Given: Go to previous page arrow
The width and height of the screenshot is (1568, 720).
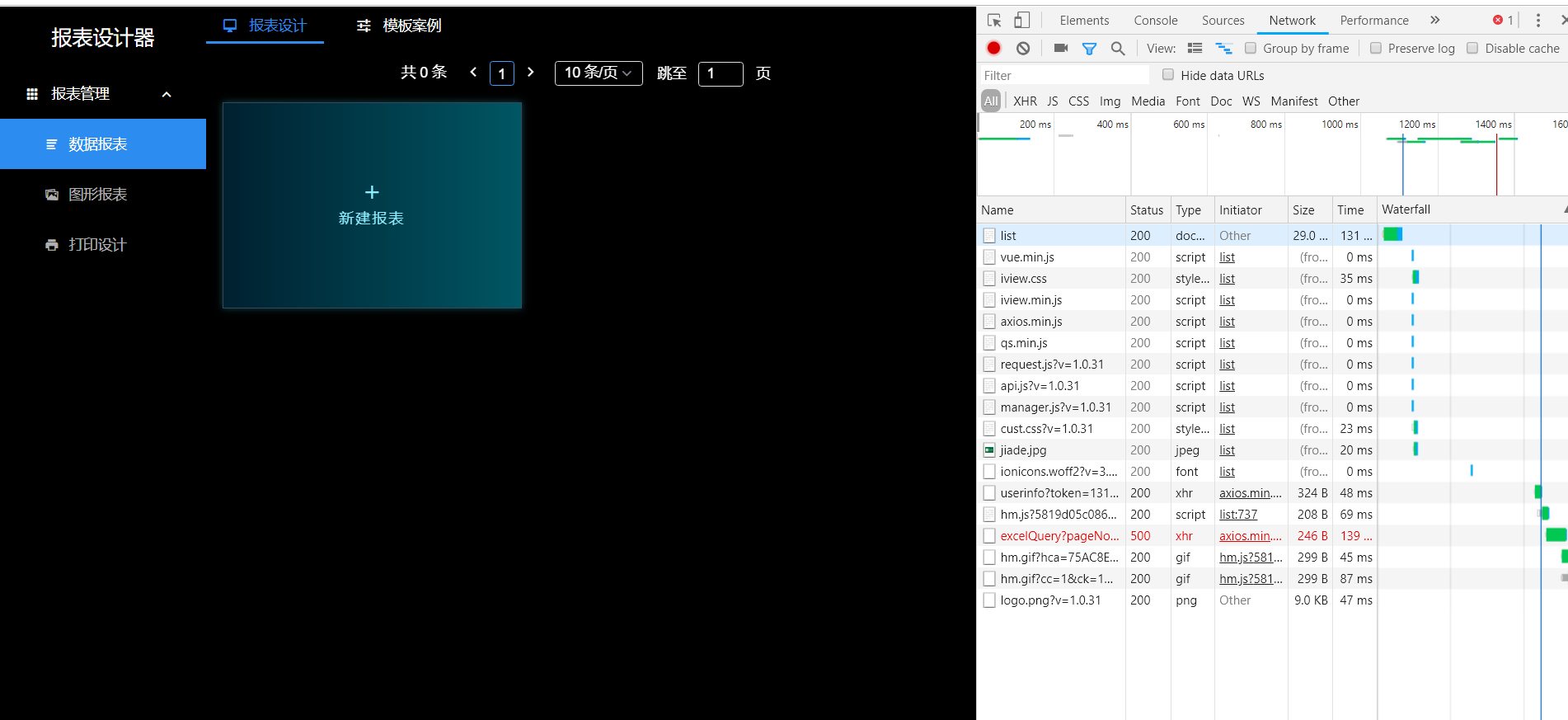Looking at the screenshot, I should pos(473,73).
